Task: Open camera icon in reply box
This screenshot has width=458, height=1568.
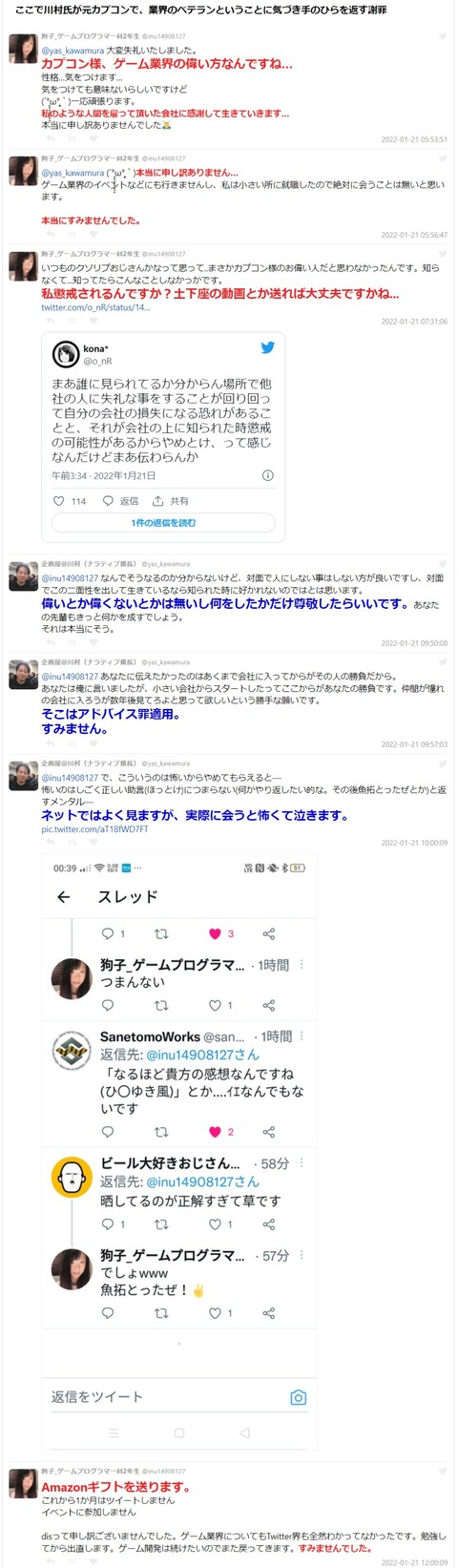Action: (x=299, y=1397)
